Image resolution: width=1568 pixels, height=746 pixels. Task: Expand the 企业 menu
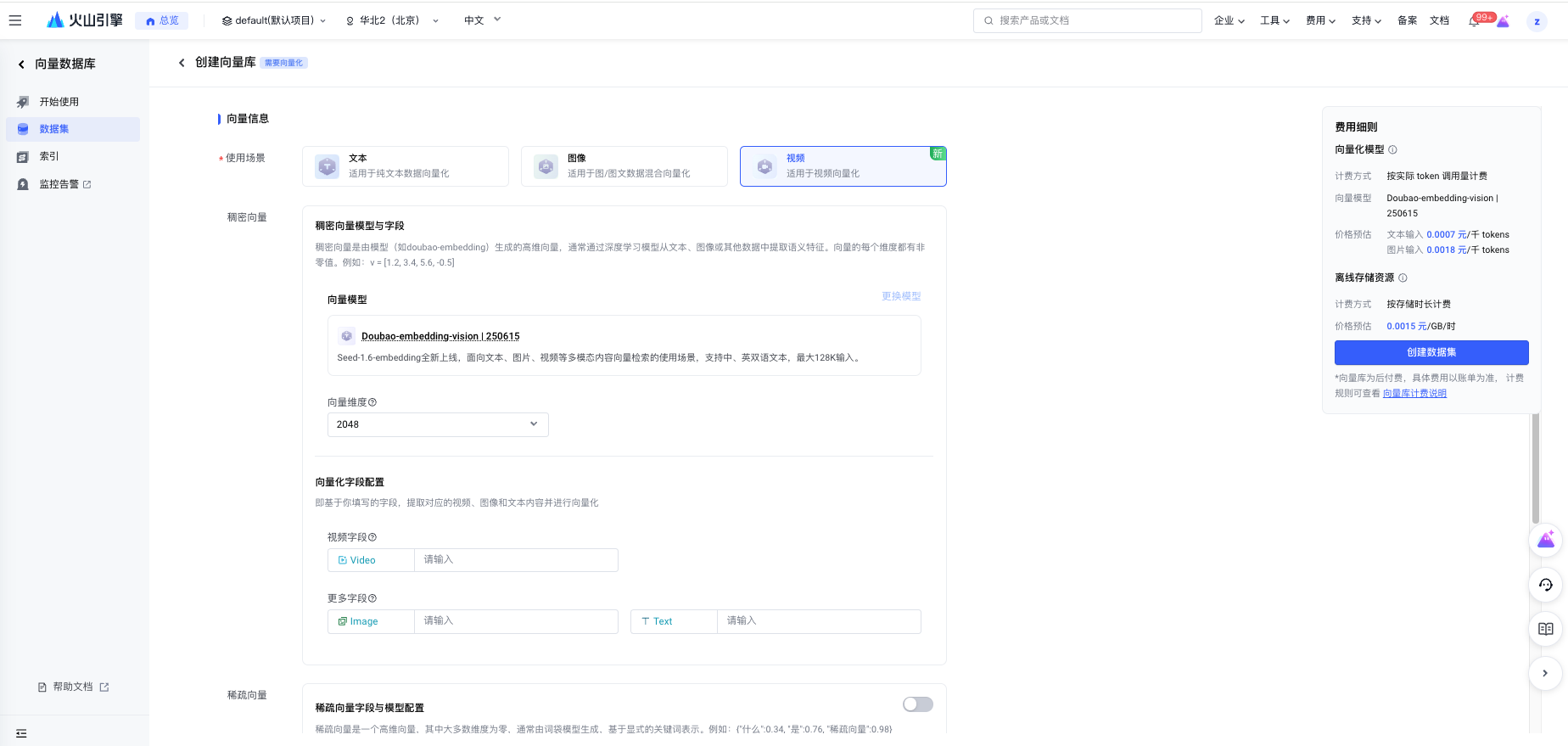click(1229, 20)
